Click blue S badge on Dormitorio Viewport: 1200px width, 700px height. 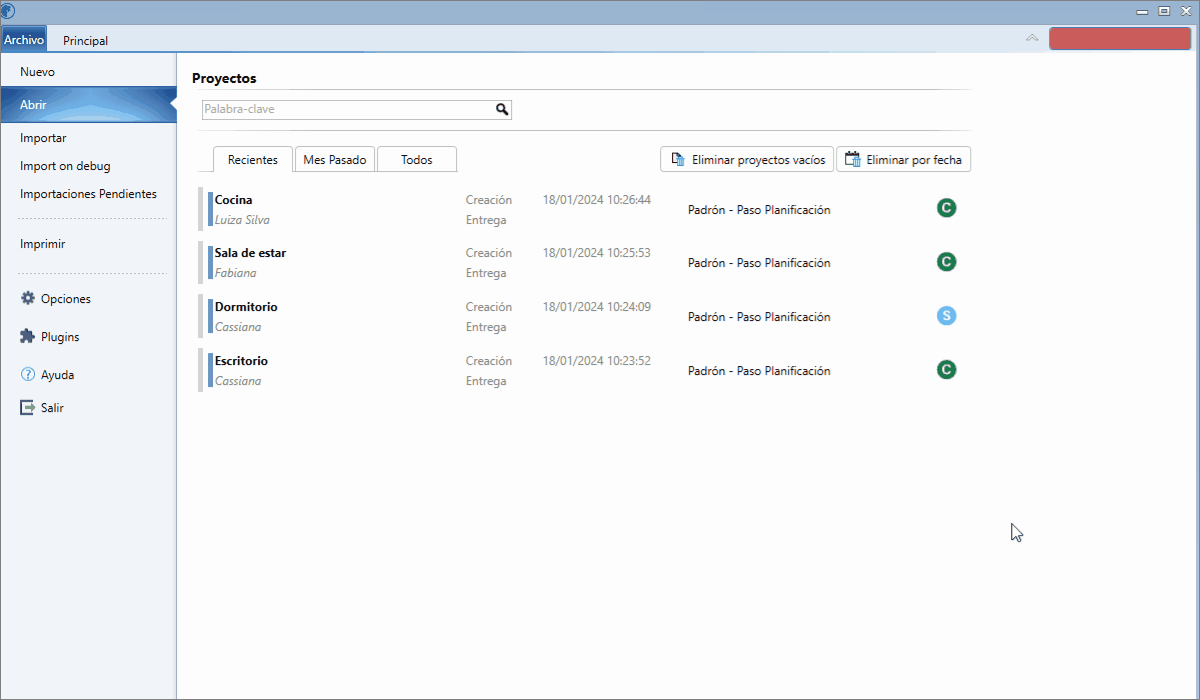coord(946,316)
